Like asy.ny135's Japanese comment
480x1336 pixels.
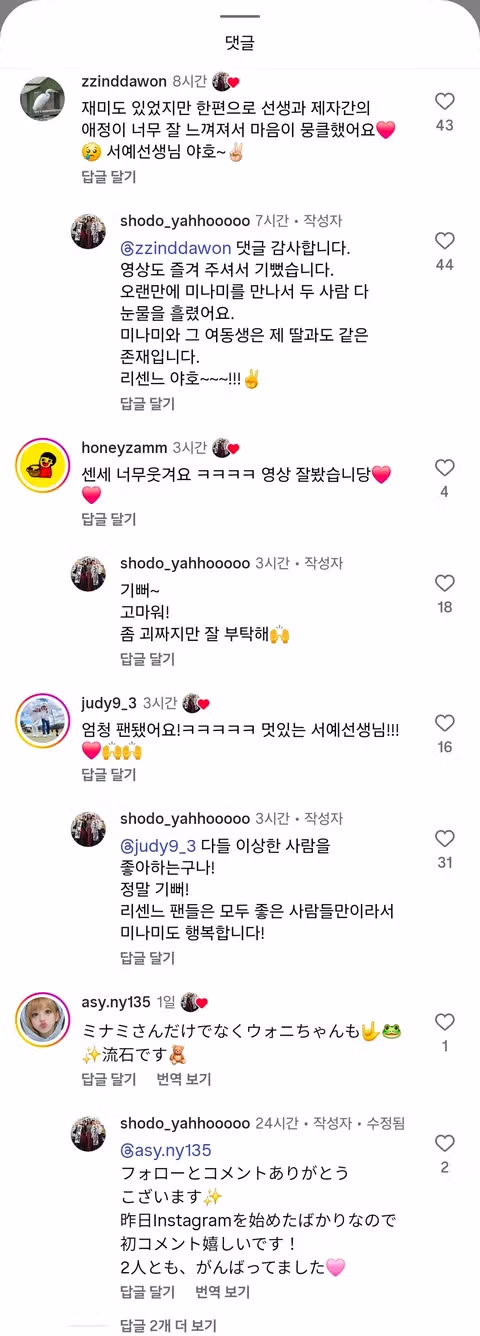[x=445, y=1022]
